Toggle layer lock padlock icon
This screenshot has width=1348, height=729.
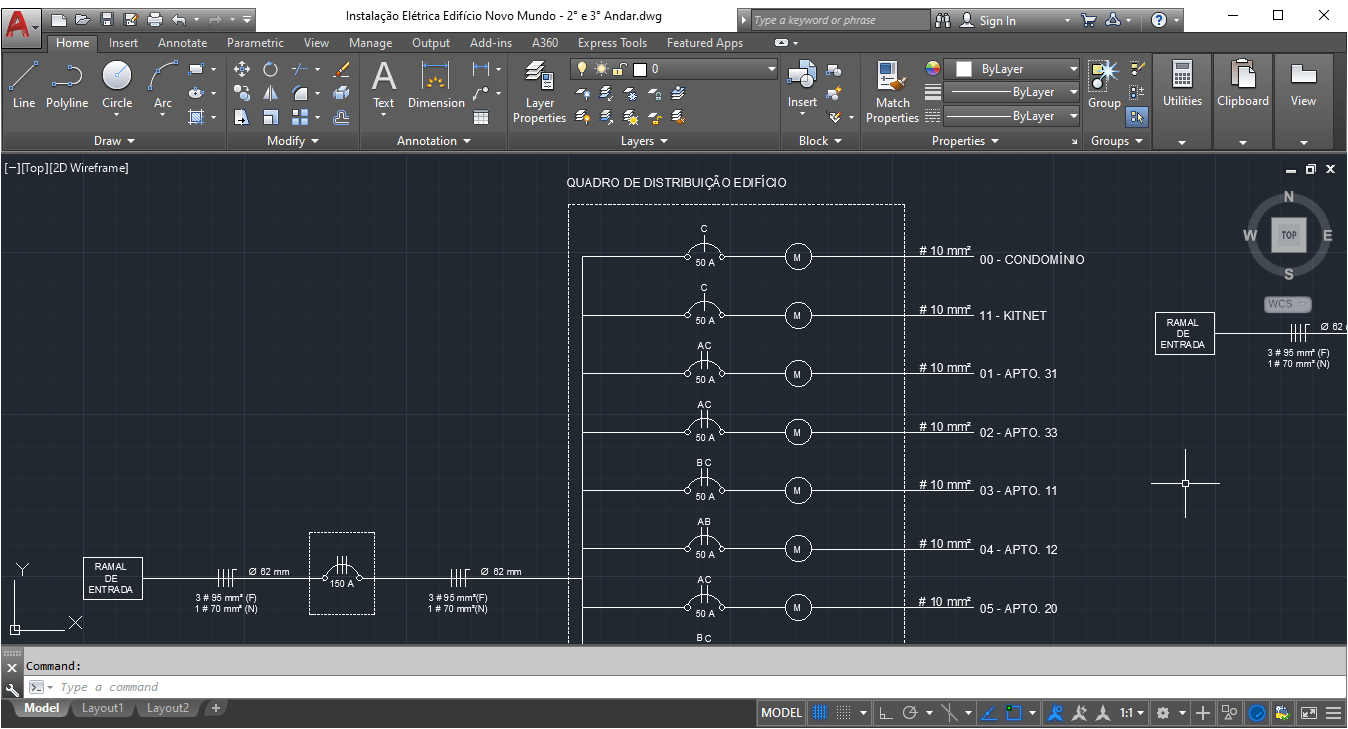(619, 69)
